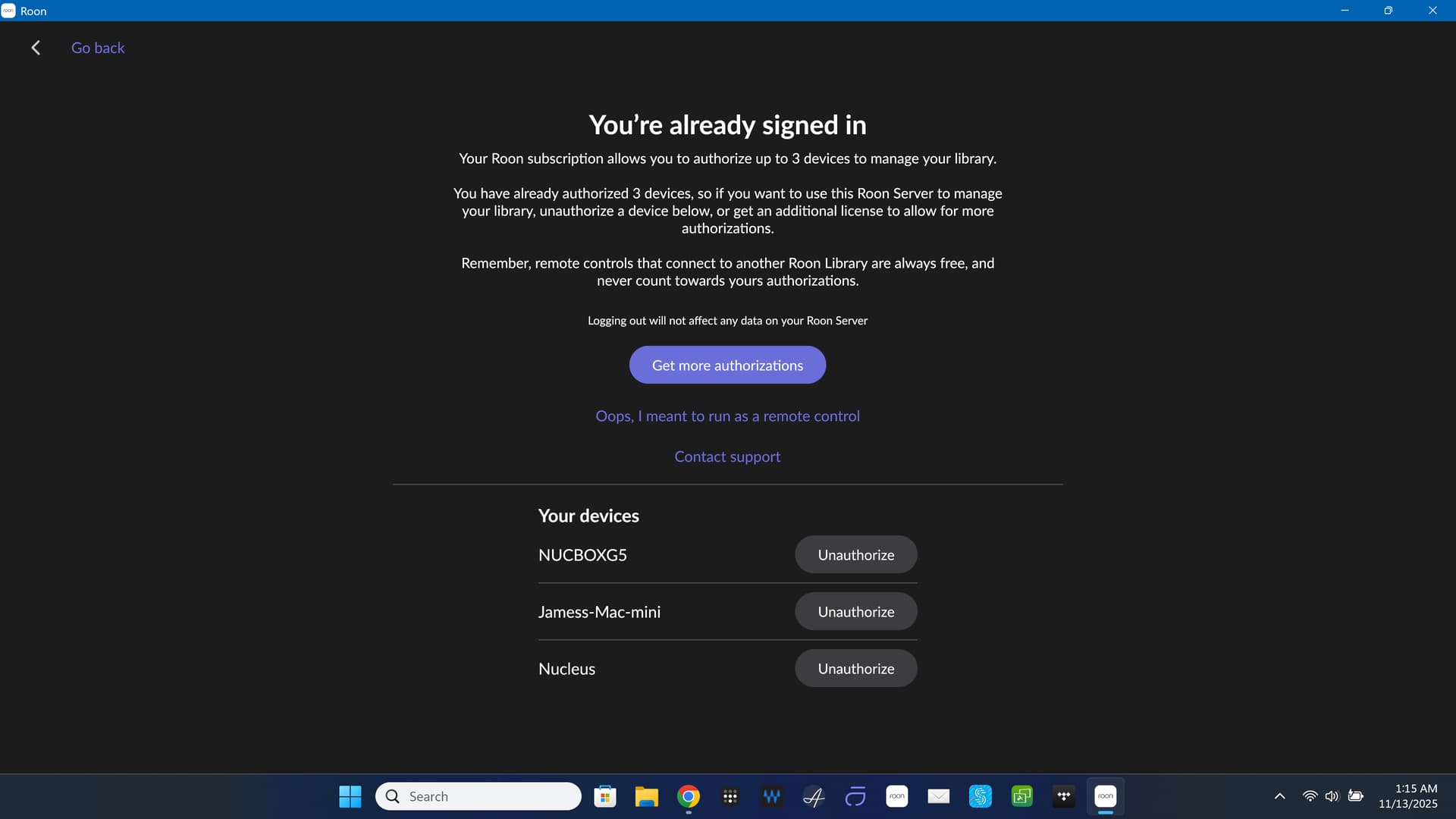
Task: Open Microsoft Store from taskbar
Action: (604, 796)
